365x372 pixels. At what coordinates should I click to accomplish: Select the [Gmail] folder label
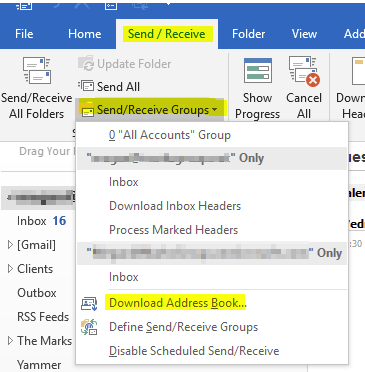click(36, 245)
